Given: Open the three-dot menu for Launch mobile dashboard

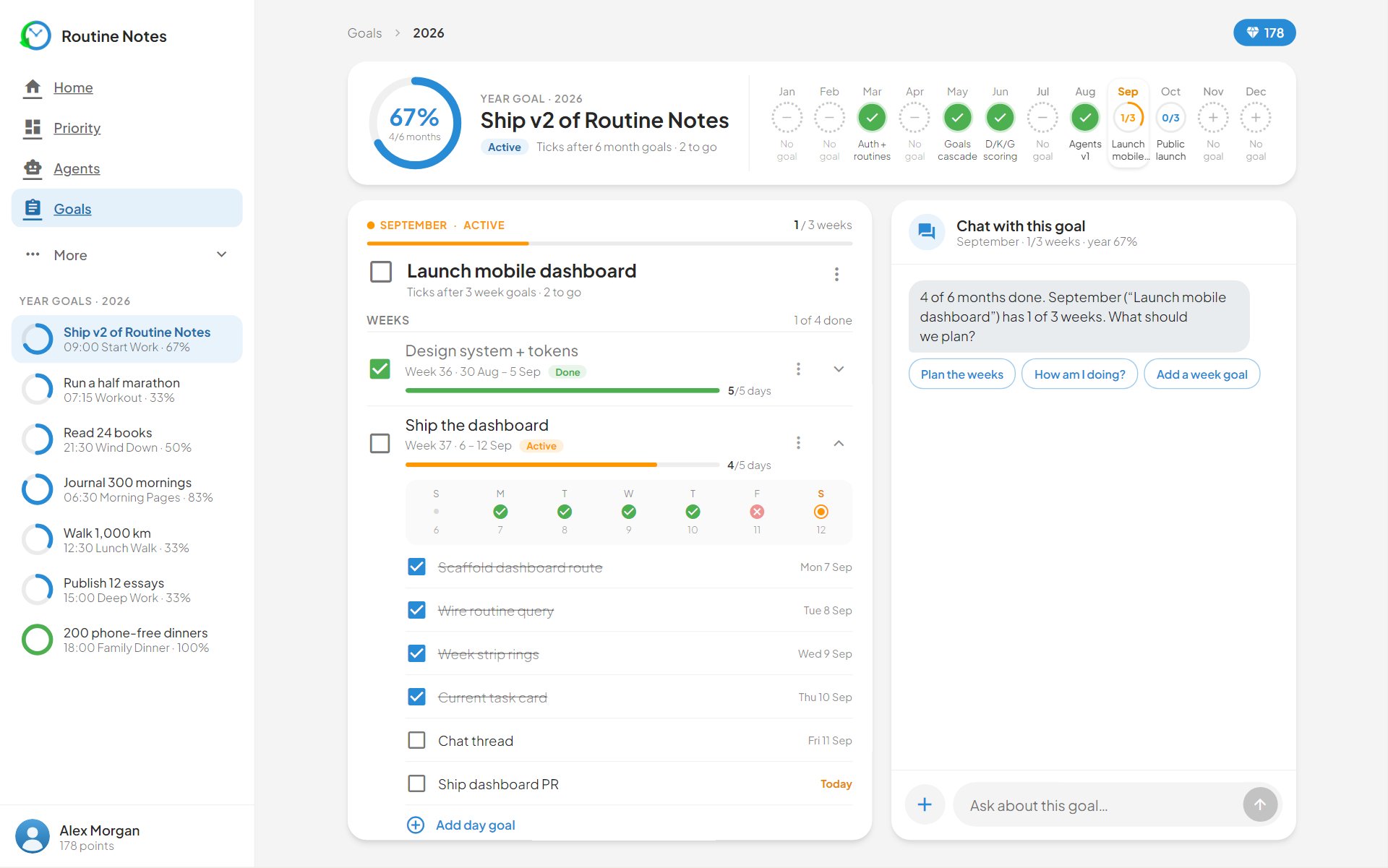Looking at the screenshot, I should pyautogui.click(x=836, y=274).
